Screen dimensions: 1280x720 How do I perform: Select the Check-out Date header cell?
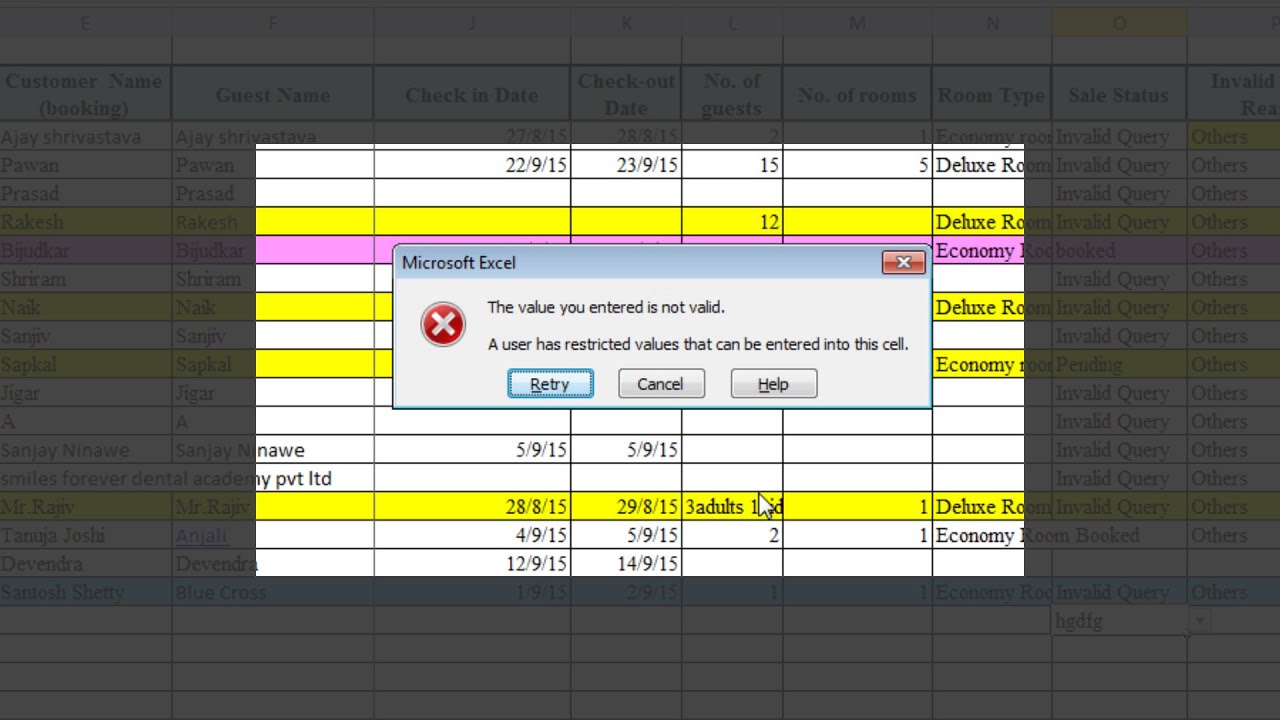[x=626, y=94]
